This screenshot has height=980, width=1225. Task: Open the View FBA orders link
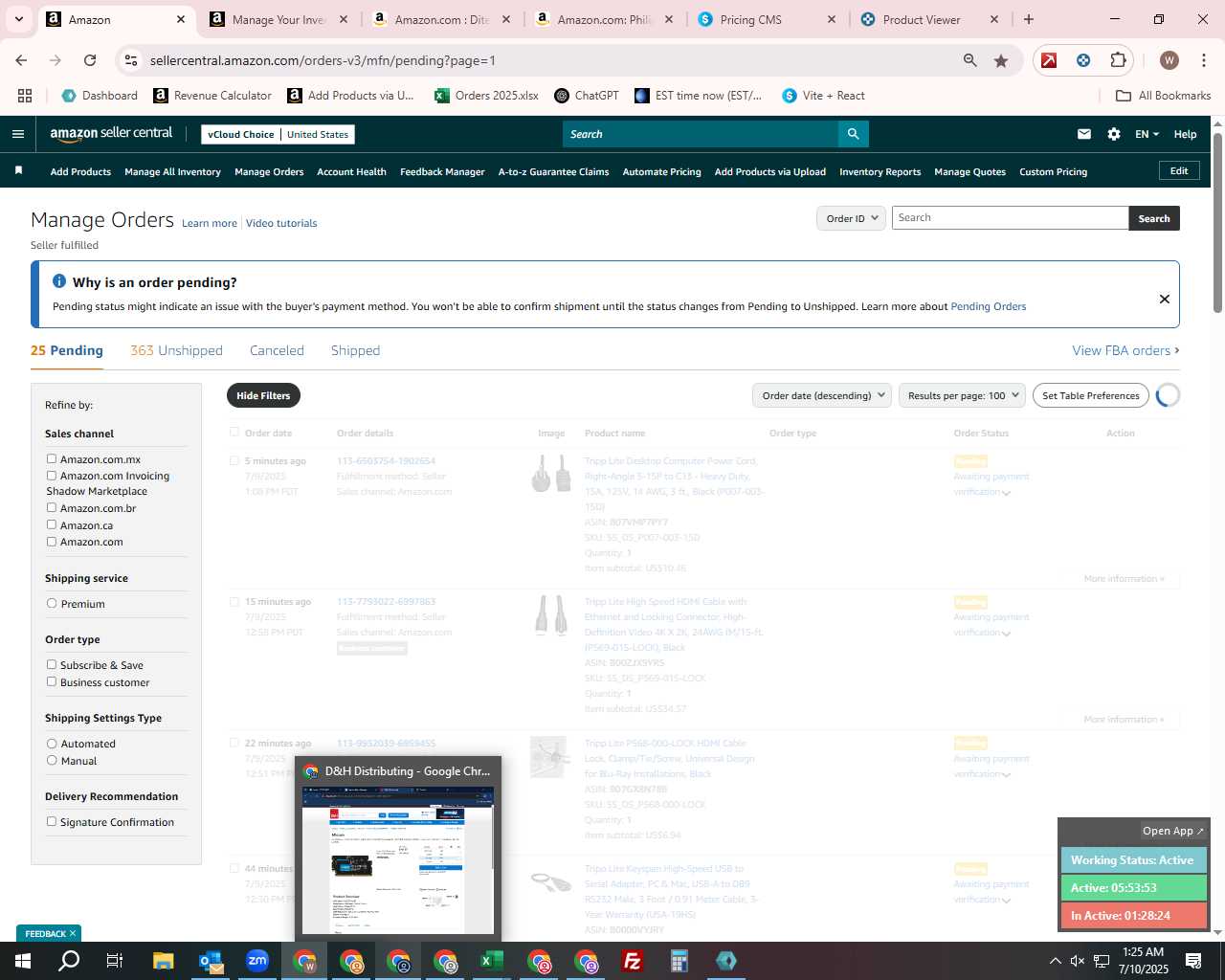1125,350
